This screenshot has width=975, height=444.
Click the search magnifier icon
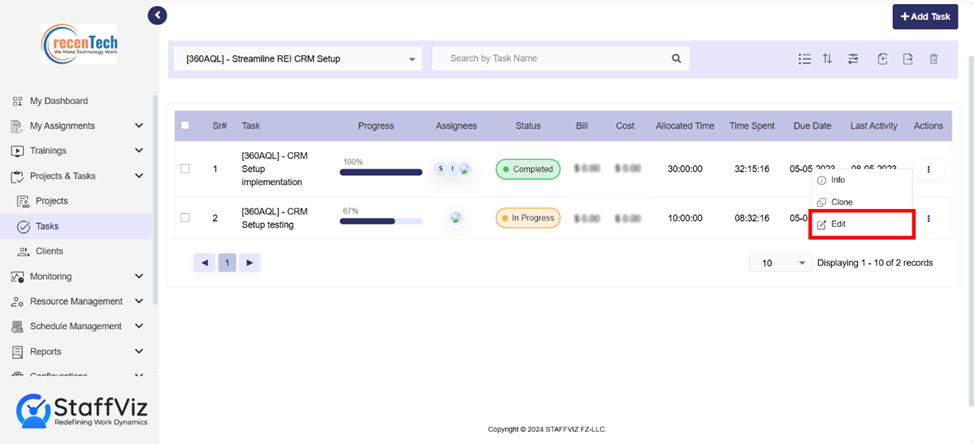coord(677,58)
